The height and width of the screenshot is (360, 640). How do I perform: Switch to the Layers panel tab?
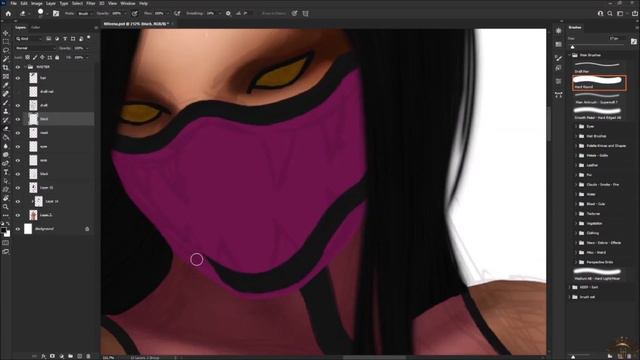(20, 28)
